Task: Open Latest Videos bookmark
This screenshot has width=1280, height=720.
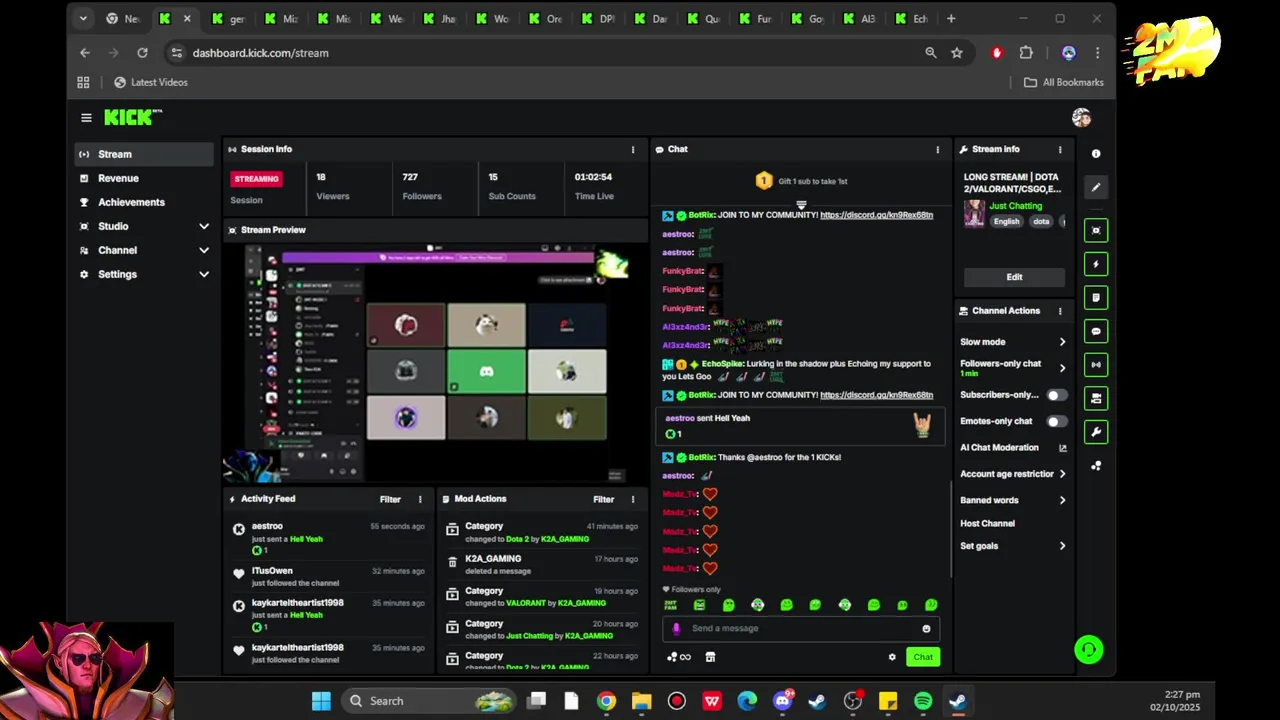Action: pos(150,82)
